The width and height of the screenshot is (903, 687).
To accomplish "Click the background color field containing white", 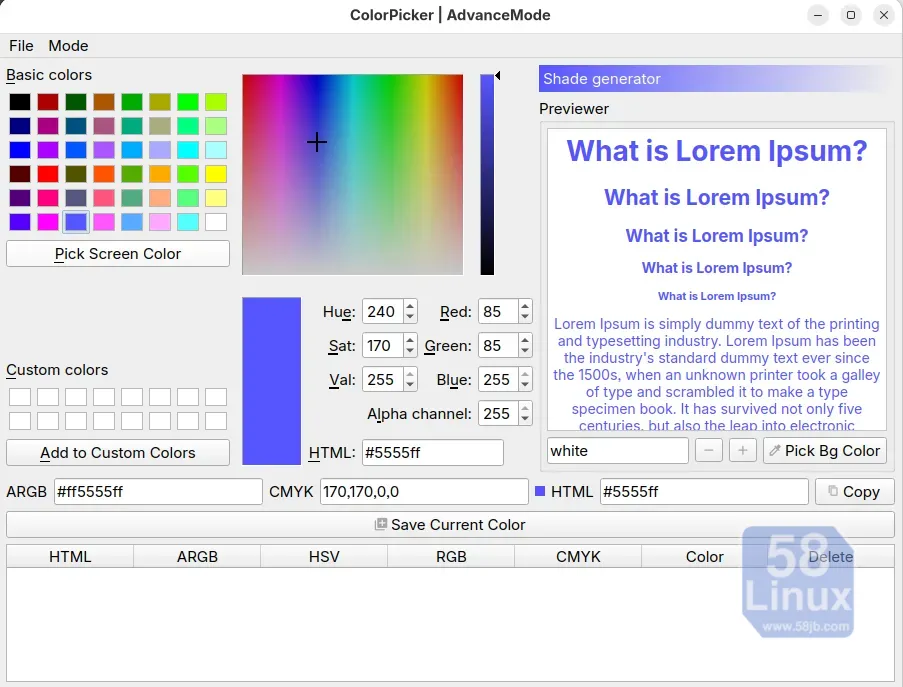I will pos(617,450).
